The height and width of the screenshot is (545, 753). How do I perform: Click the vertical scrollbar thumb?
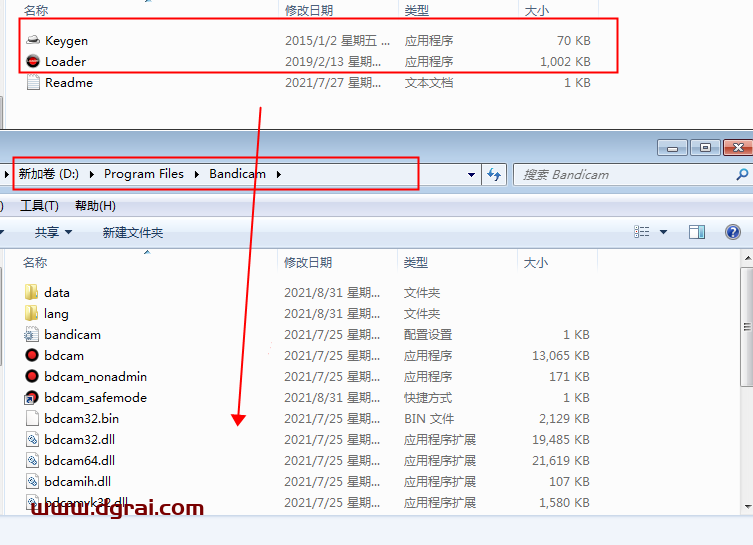(x=747, y=327)
